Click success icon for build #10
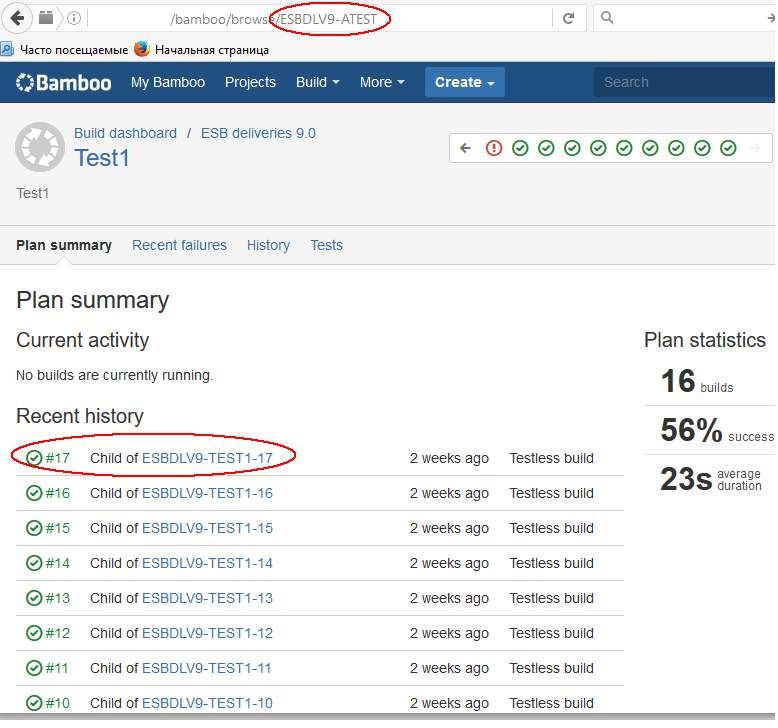Viewport: 778px width, 728px height. [x=34, y=703]
